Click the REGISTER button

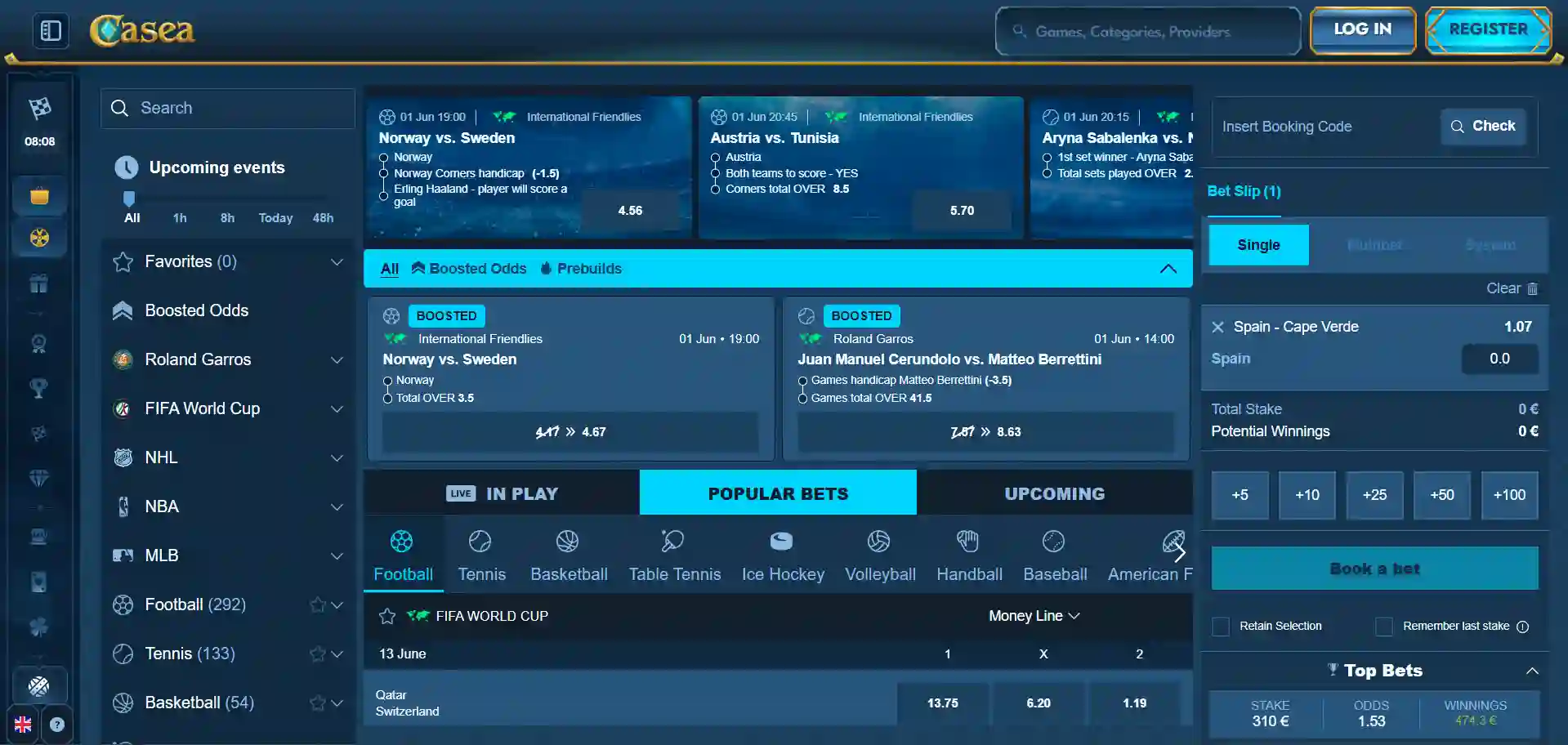pos(1488,30)
